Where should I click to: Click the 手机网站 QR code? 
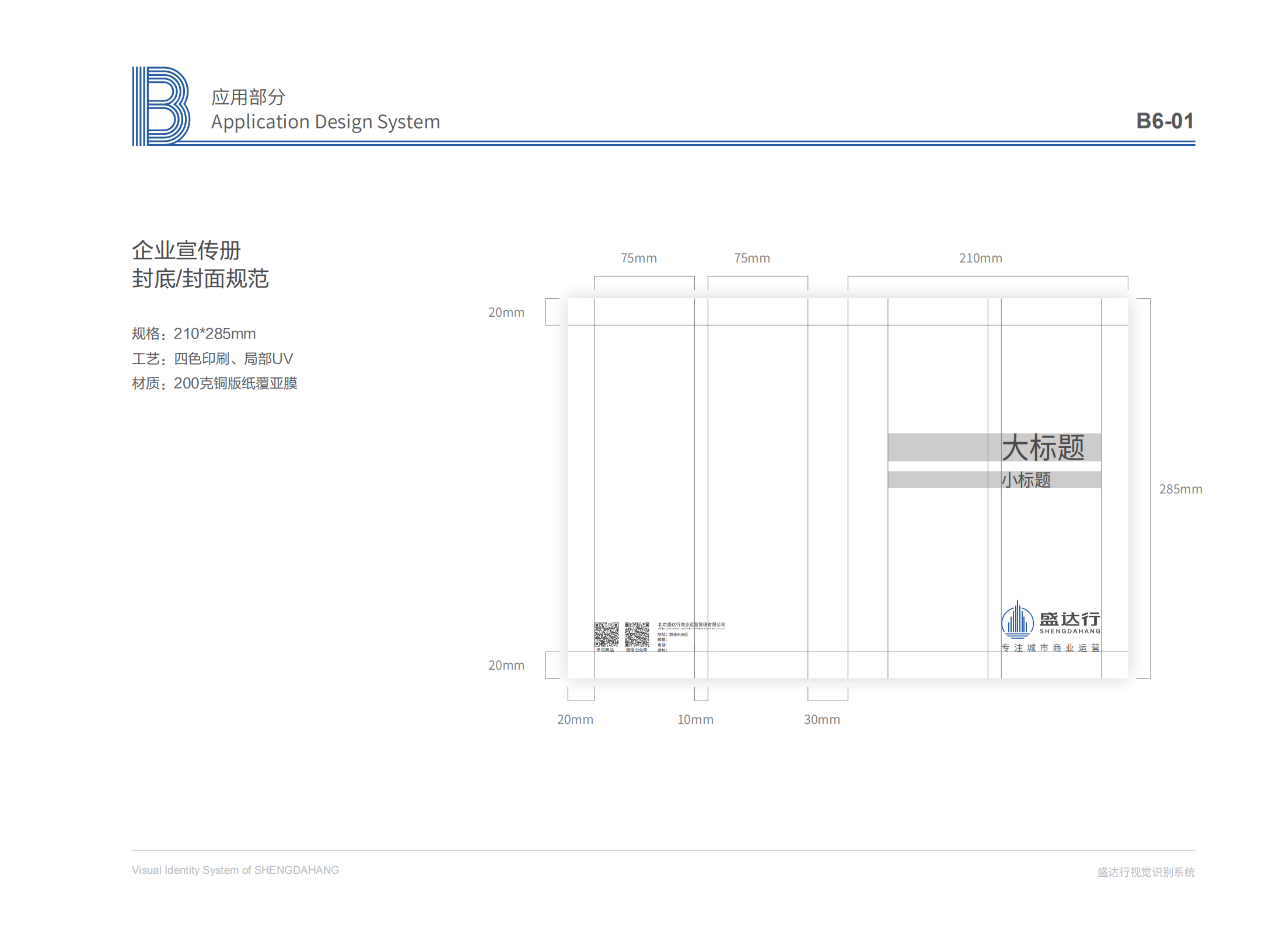[x=606, y=634]
